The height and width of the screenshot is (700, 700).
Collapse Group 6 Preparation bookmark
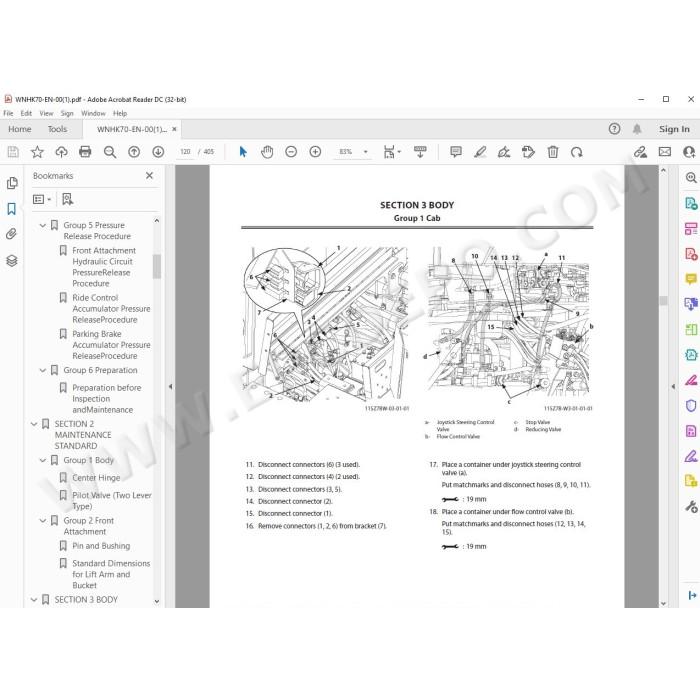tap(43, 370)
